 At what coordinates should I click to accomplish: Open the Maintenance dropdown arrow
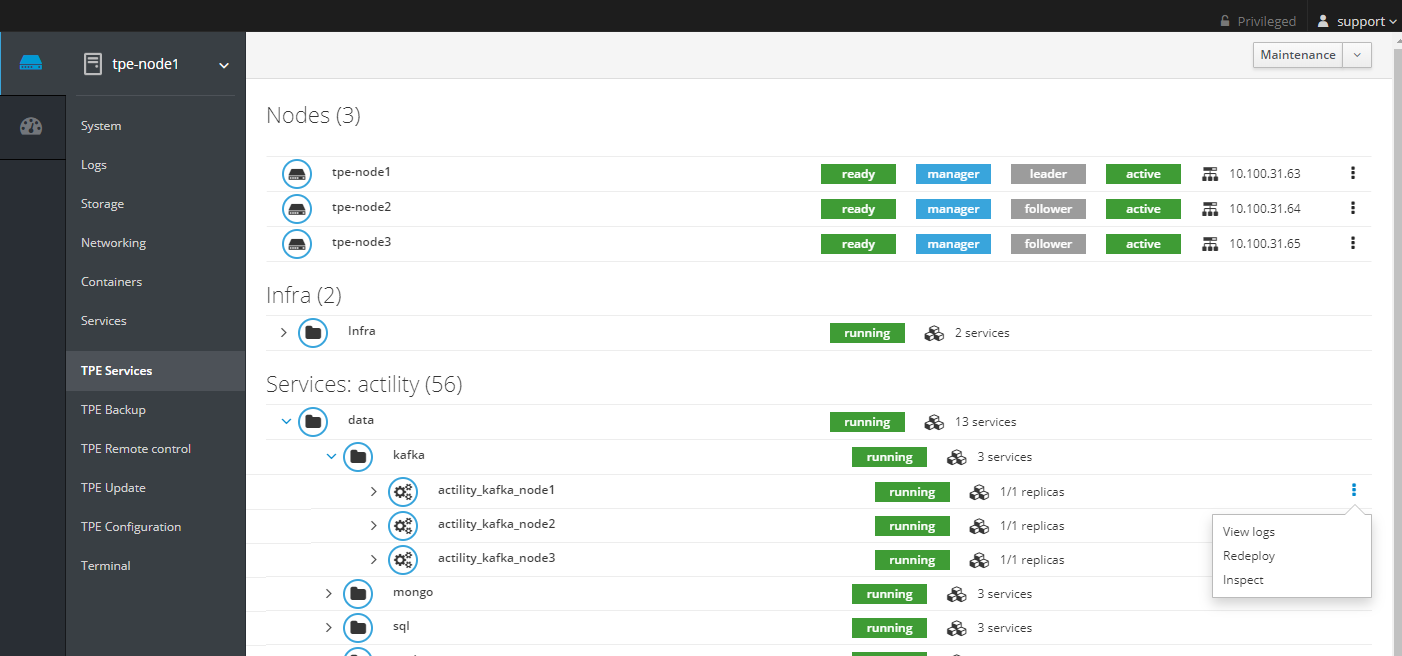[x=1357, y=55]
